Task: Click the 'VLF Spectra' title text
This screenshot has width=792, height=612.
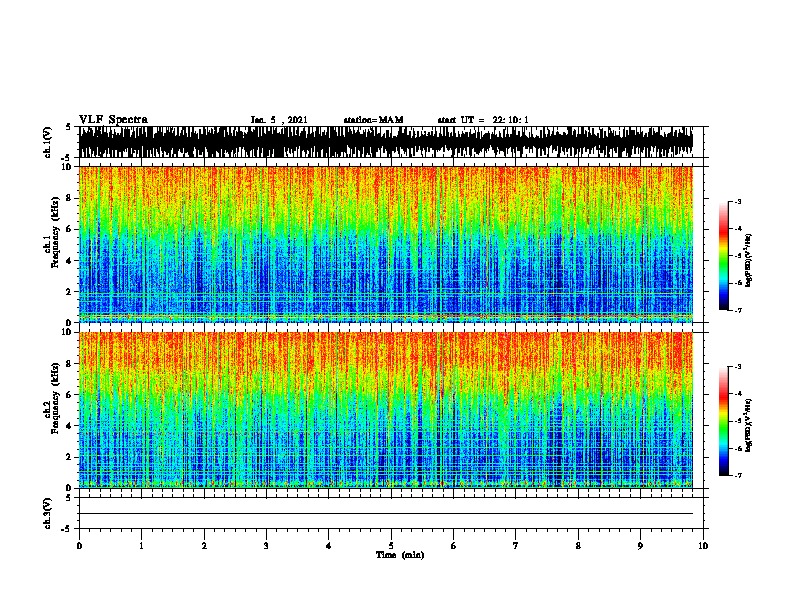Action: point(113,119)
